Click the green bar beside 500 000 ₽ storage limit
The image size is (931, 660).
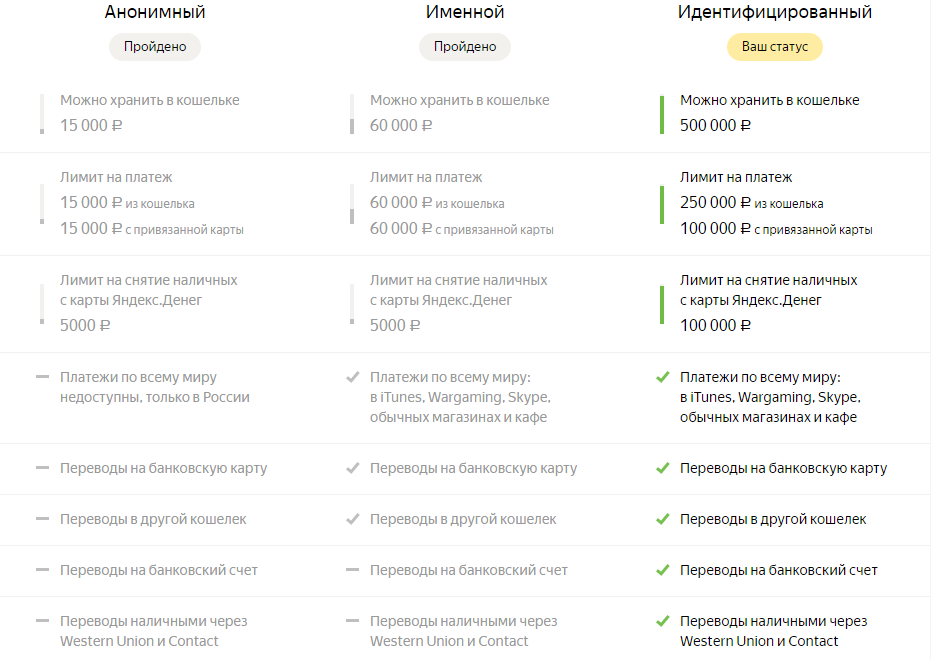pyautogui.click(x=662, y=115)
